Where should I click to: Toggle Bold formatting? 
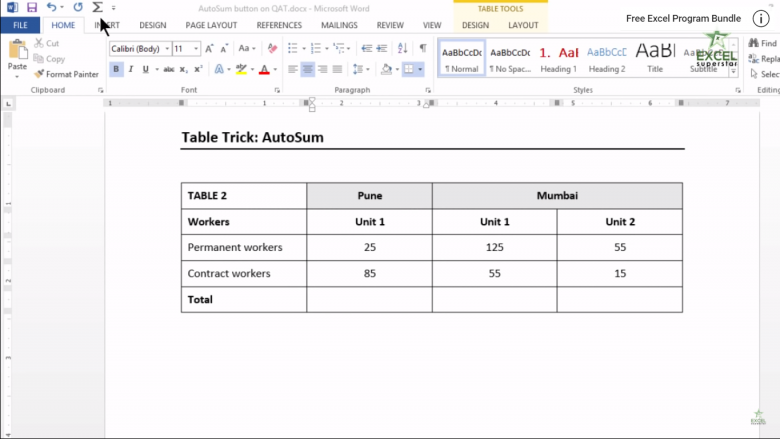pyautogui.click(x=116, y=69)
